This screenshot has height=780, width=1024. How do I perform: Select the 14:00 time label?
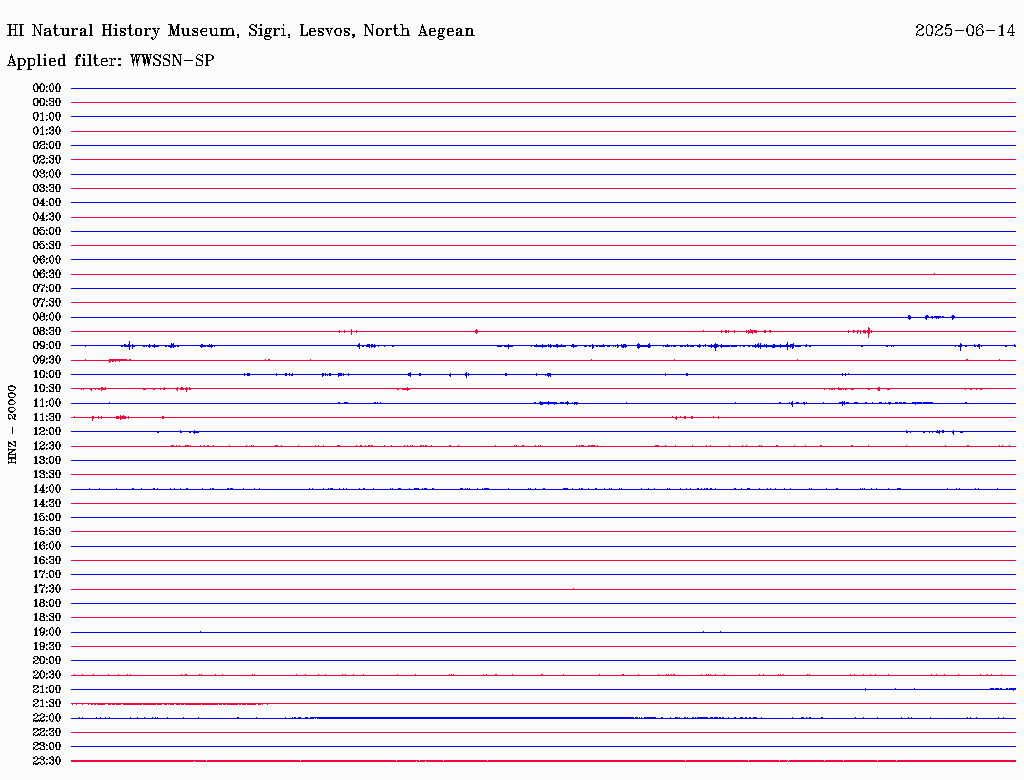(47, 489)
